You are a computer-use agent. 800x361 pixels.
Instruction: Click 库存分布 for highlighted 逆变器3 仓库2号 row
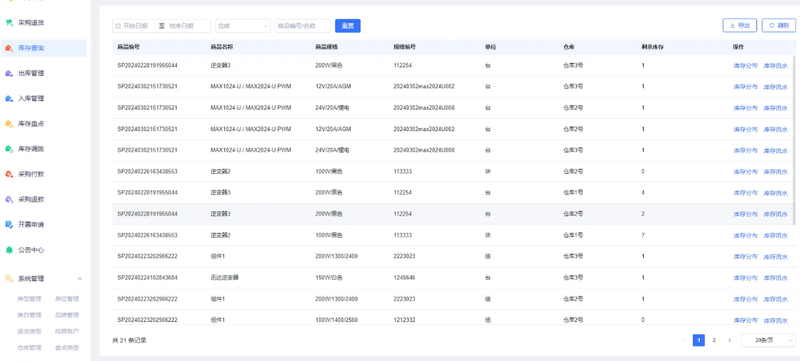(x=745, y=214)
